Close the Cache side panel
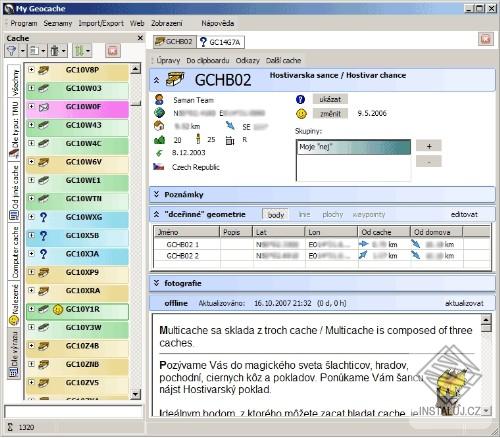500x438 pixels. coord(140,38)
